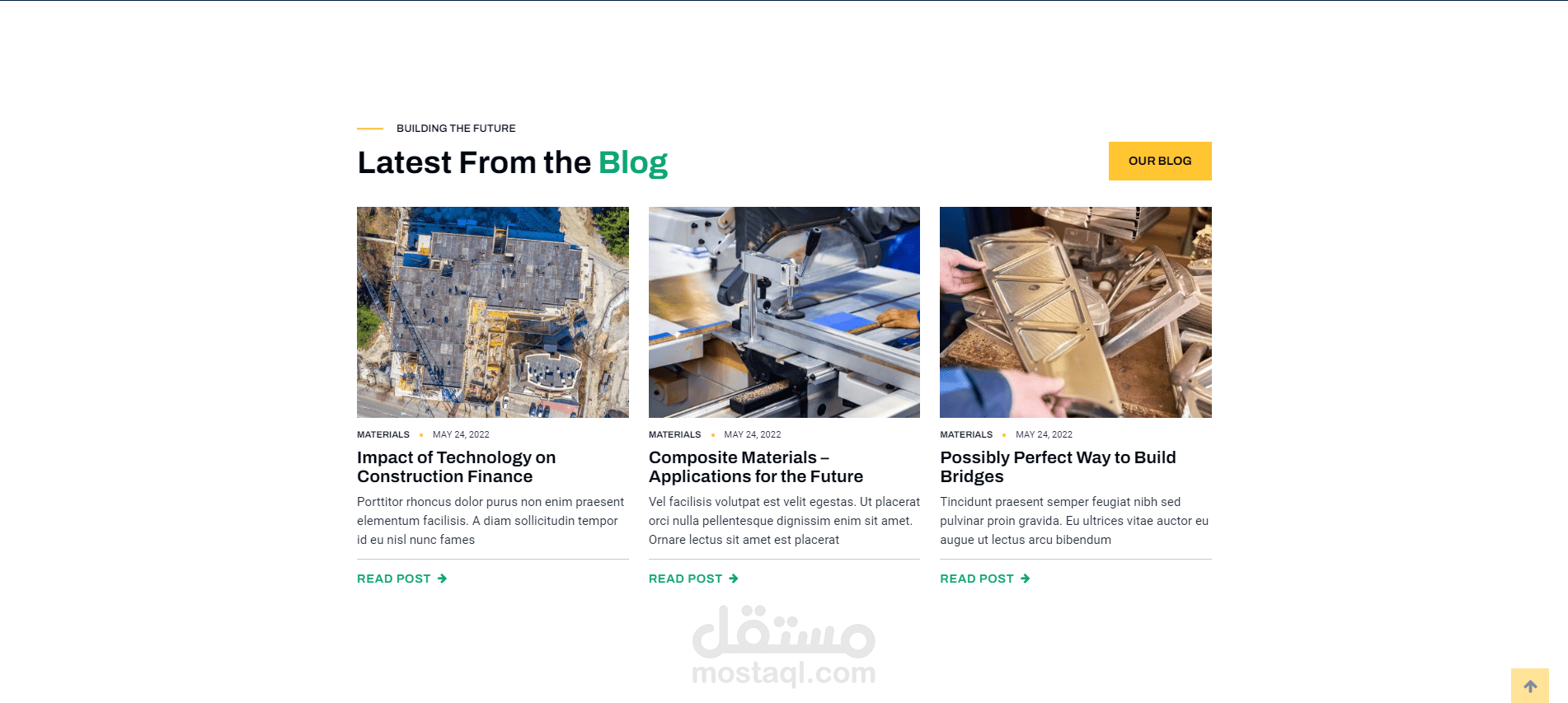Click the scroll-to-top arrow icon
1568x703 pixels.
coord(1530,686)
